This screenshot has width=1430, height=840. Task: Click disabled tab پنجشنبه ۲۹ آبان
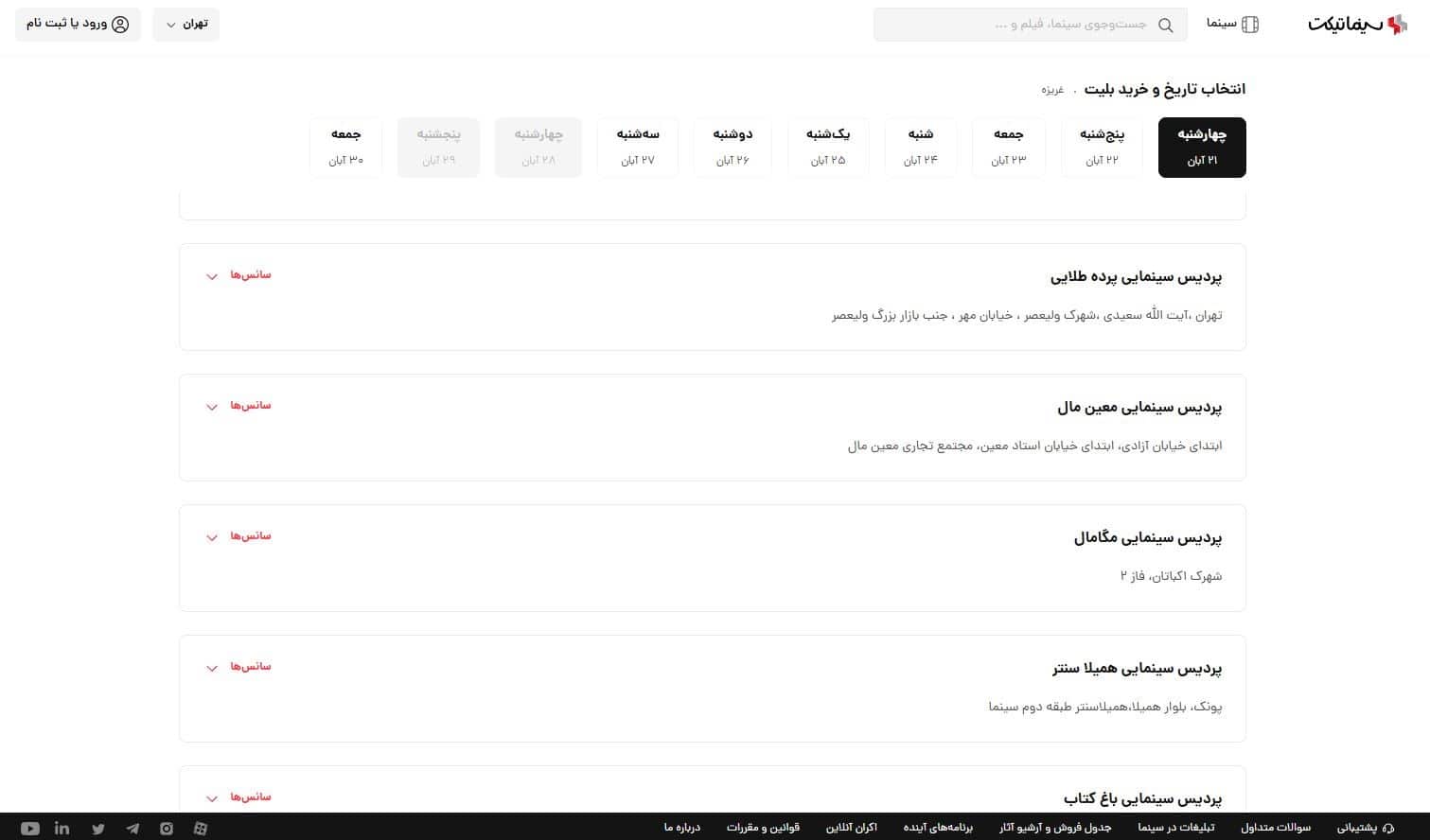pos(438,148)
